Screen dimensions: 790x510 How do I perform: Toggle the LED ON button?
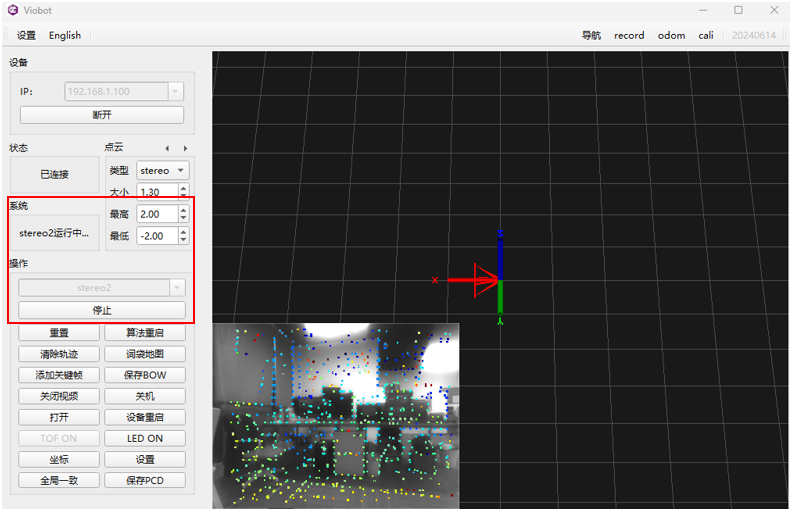coord(145,438)
